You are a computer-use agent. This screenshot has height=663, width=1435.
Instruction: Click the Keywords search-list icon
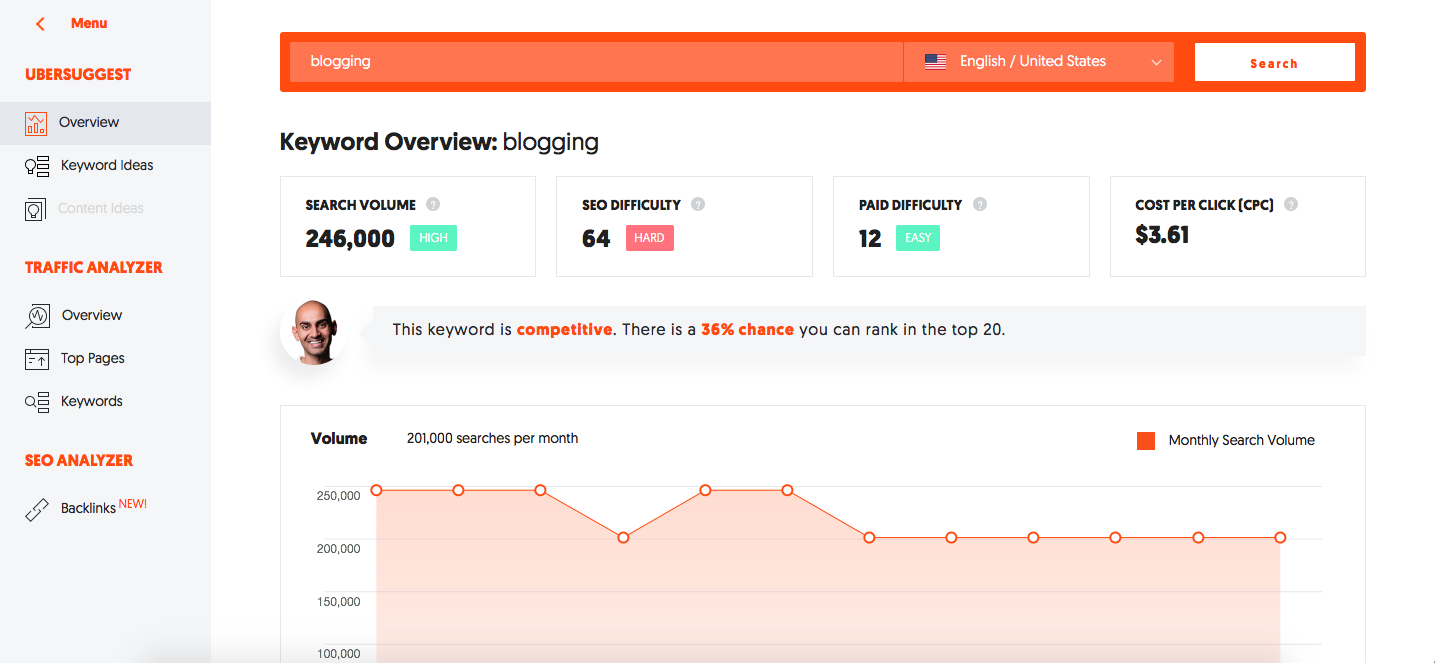(x=36, y=402)
